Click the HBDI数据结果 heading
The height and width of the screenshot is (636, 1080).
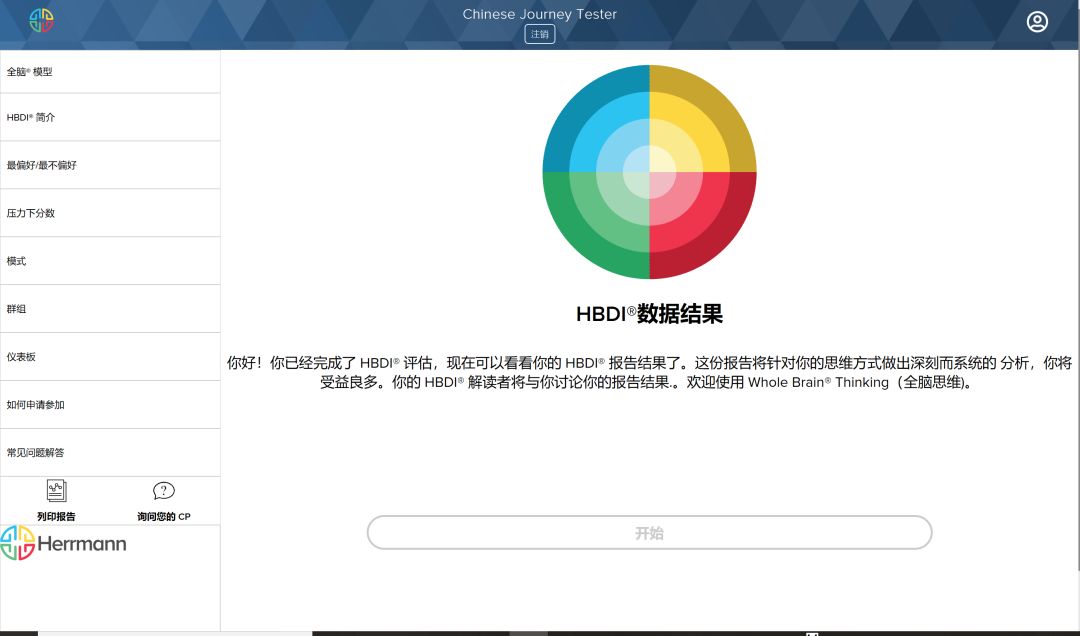click(650, 314)
